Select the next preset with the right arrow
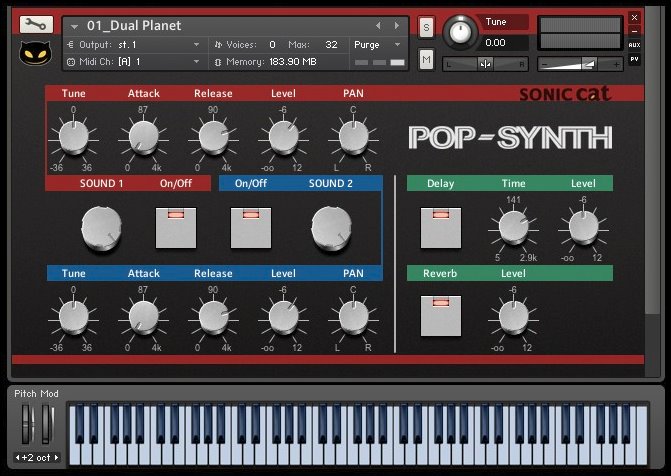This screenshot has width=671, height=476. coord(397,26)
